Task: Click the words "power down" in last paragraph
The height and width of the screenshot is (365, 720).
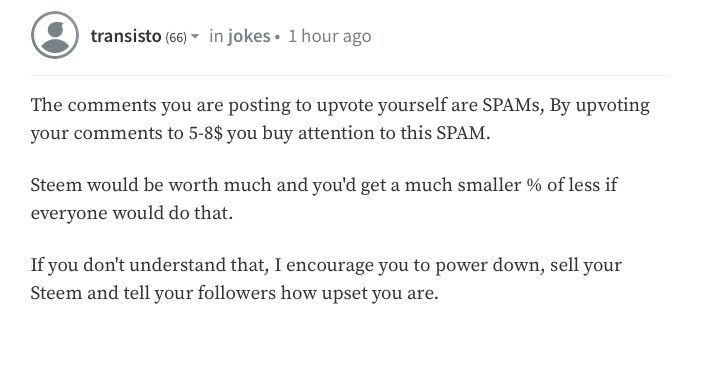Action: [x=490, y=265]
